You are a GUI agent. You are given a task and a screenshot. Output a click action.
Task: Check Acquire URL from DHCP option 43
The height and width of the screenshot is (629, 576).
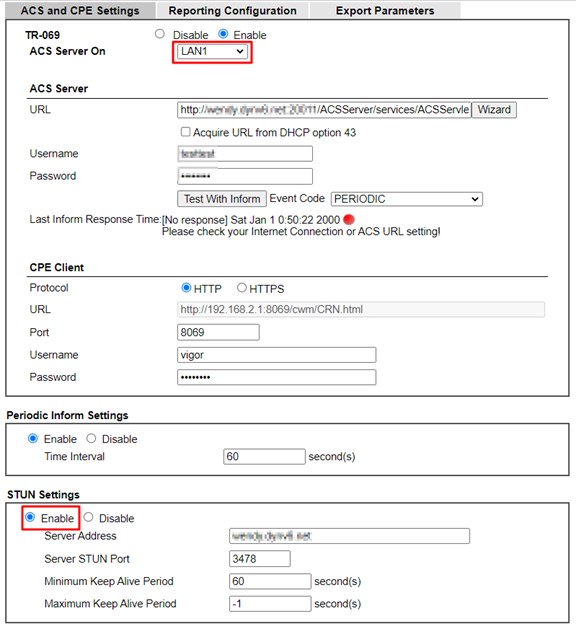pyautogui.click(x=185, y=132)
